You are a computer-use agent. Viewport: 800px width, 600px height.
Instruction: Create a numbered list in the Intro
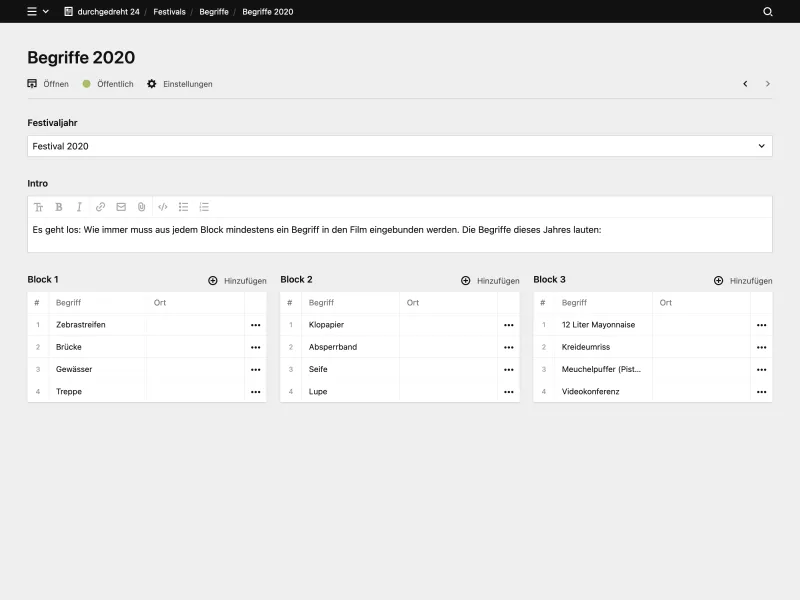coord(204,207)
